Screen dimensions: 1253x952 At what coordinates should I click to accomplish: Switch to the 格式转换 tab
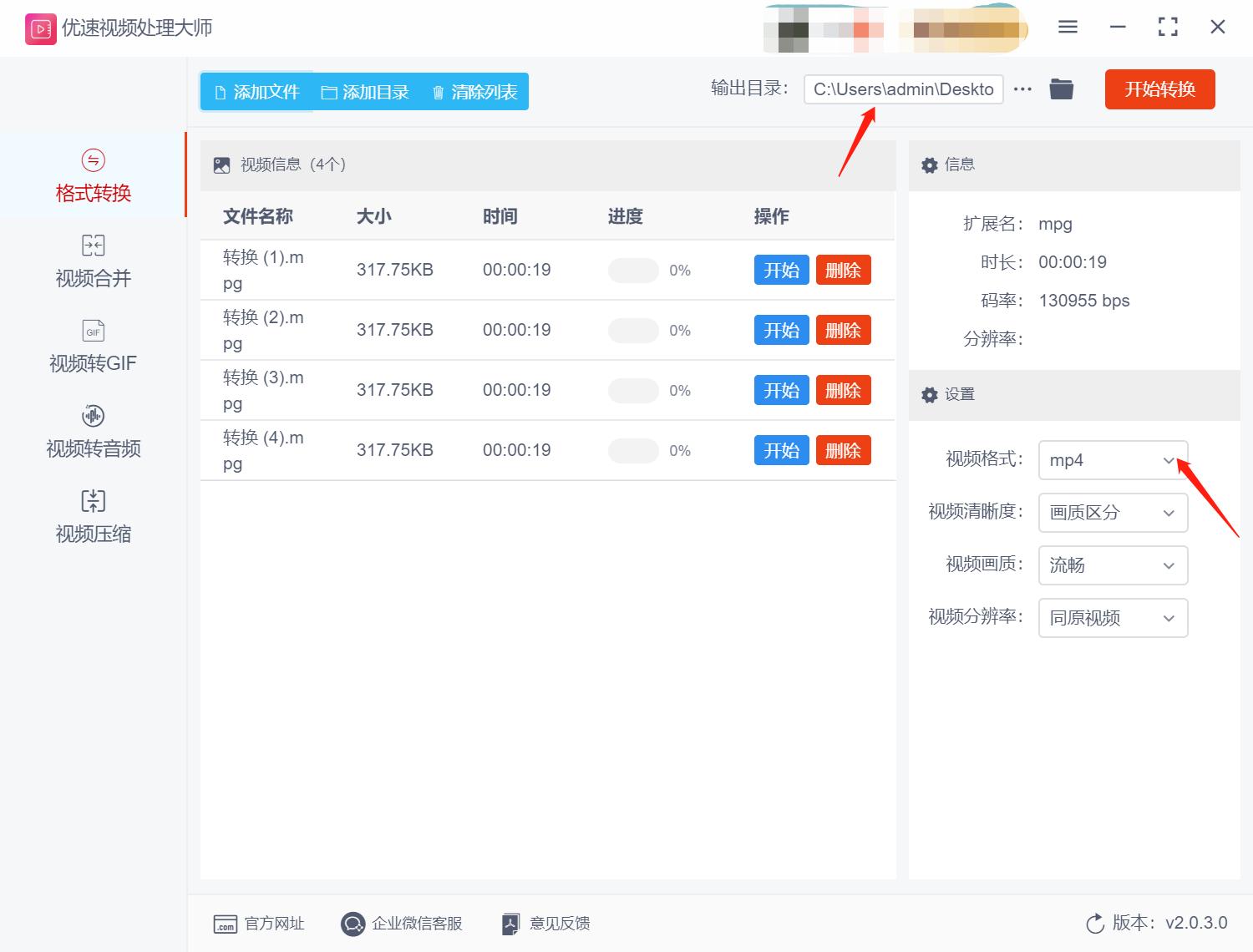pos(92,175)
